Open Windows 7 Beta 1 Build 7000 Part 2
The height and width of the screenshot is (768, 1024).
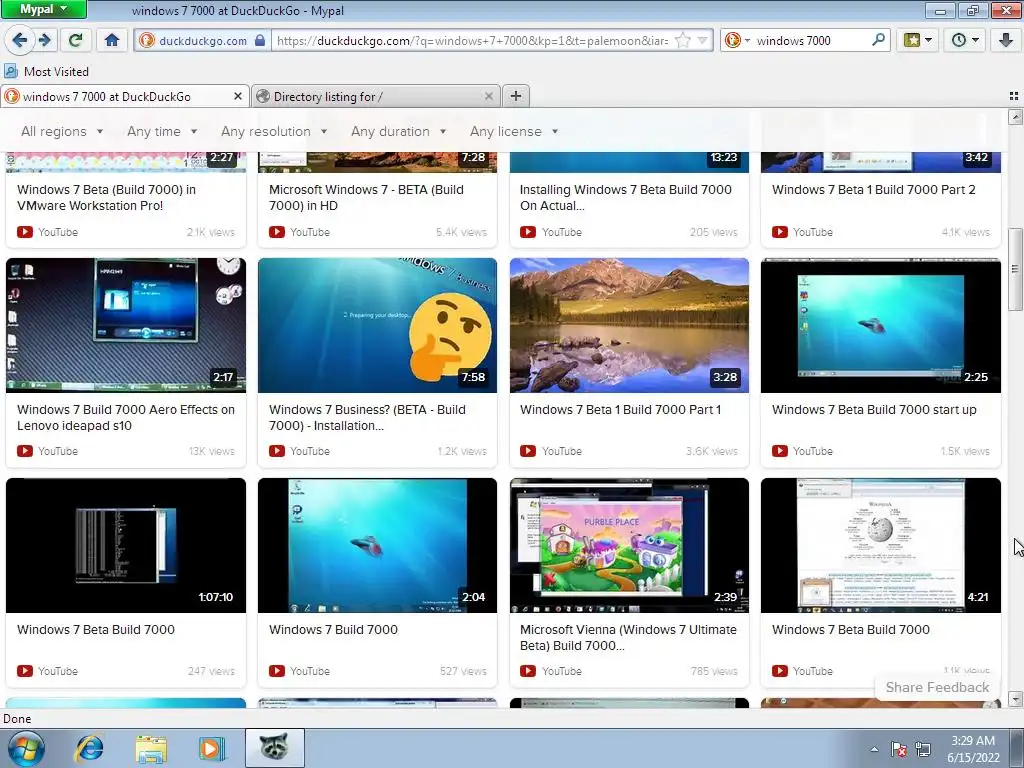tap(873, 189)
